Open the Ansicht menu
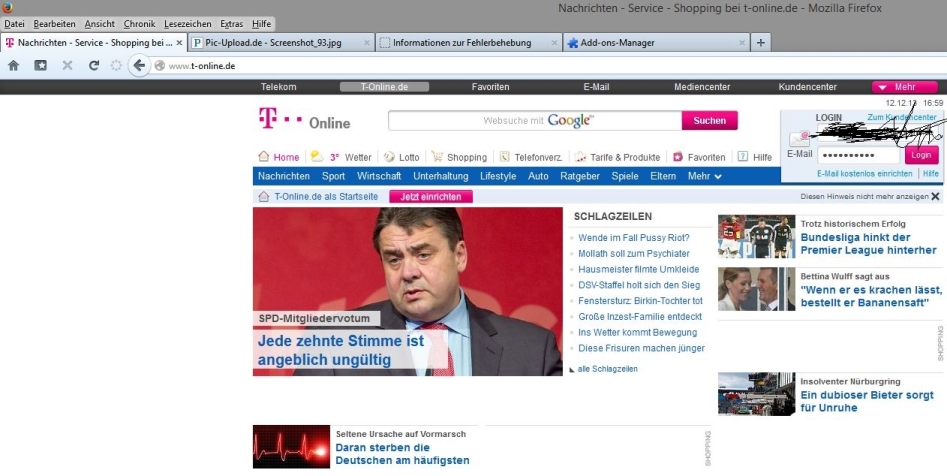947x476 pixels. pos(100,24)
